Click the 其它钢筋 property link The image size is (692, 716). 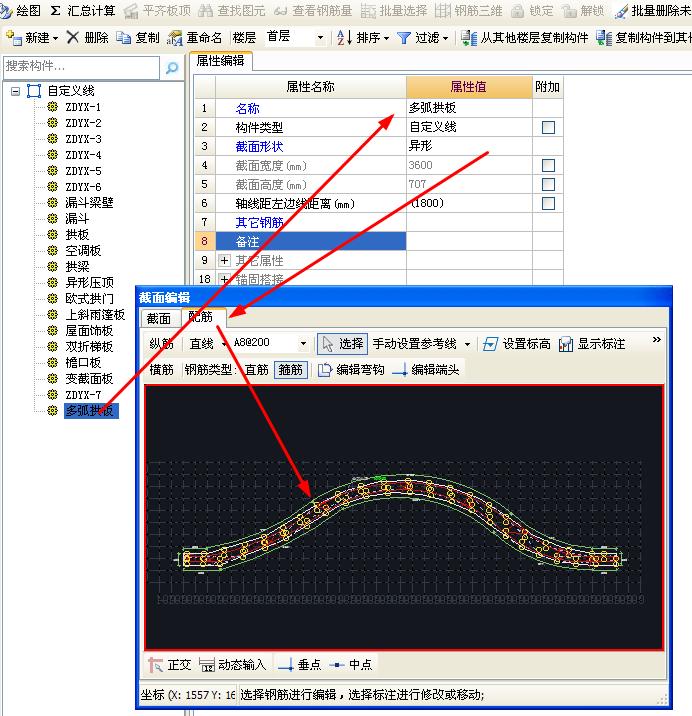(x=259, y=223)
